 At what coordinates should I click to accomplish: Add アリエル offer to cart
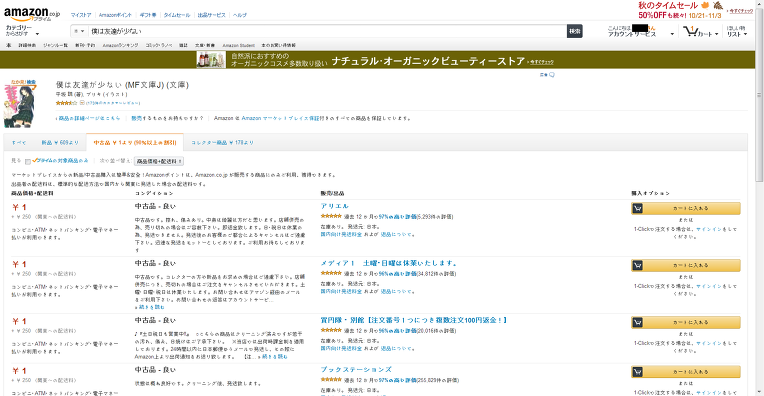tap(686, 208)
